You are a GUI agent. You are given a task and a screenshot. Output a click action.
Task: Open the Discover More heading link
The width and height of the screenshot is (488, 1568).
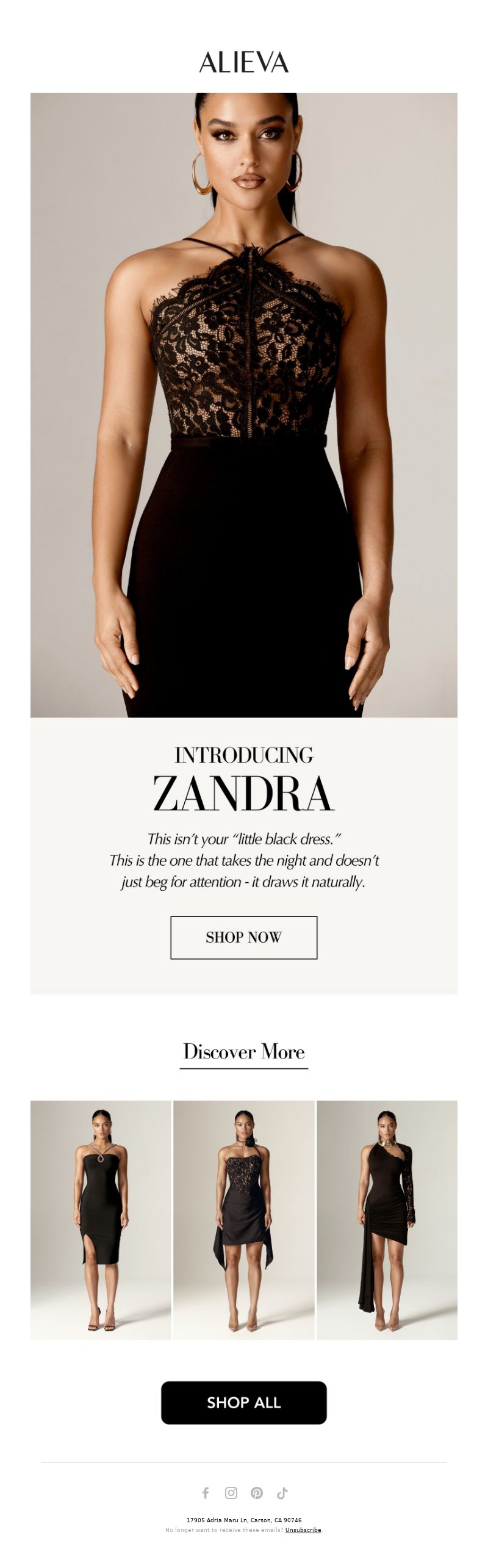pos(244,1051)
